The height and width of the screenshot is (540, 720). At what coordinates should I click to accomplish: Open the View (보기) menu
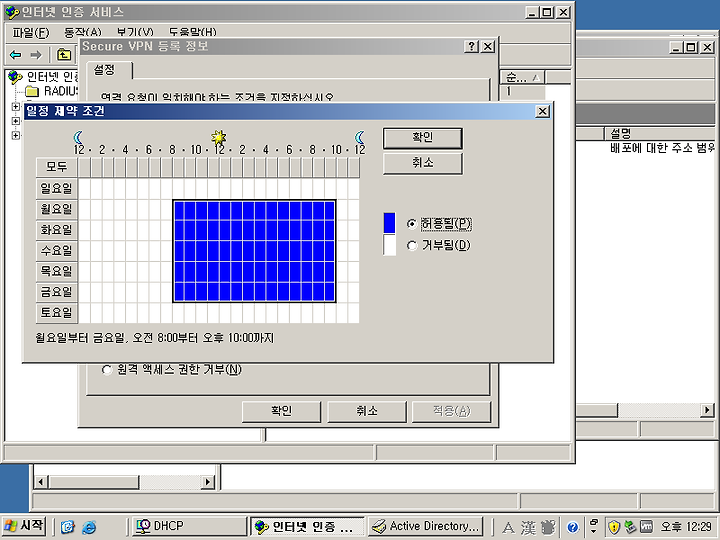pos(135,32)
